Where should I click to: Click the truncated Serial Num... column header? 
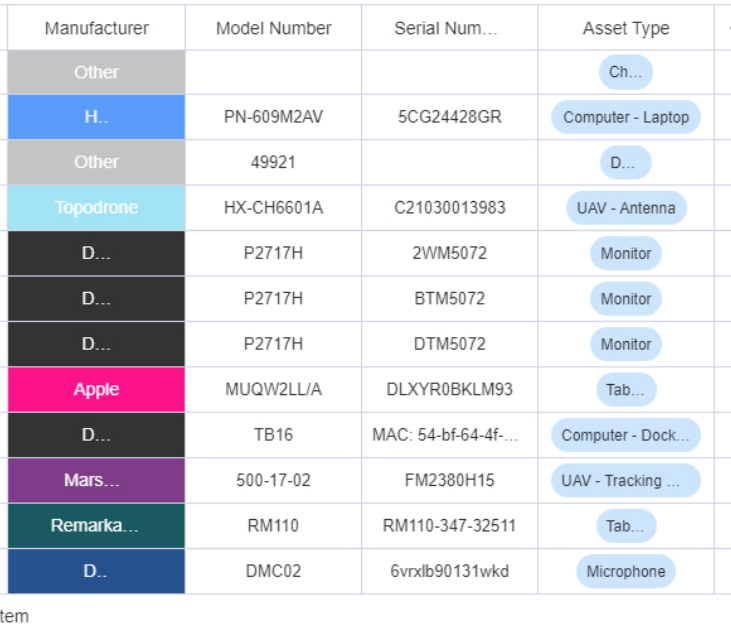[x=449, y=28]
